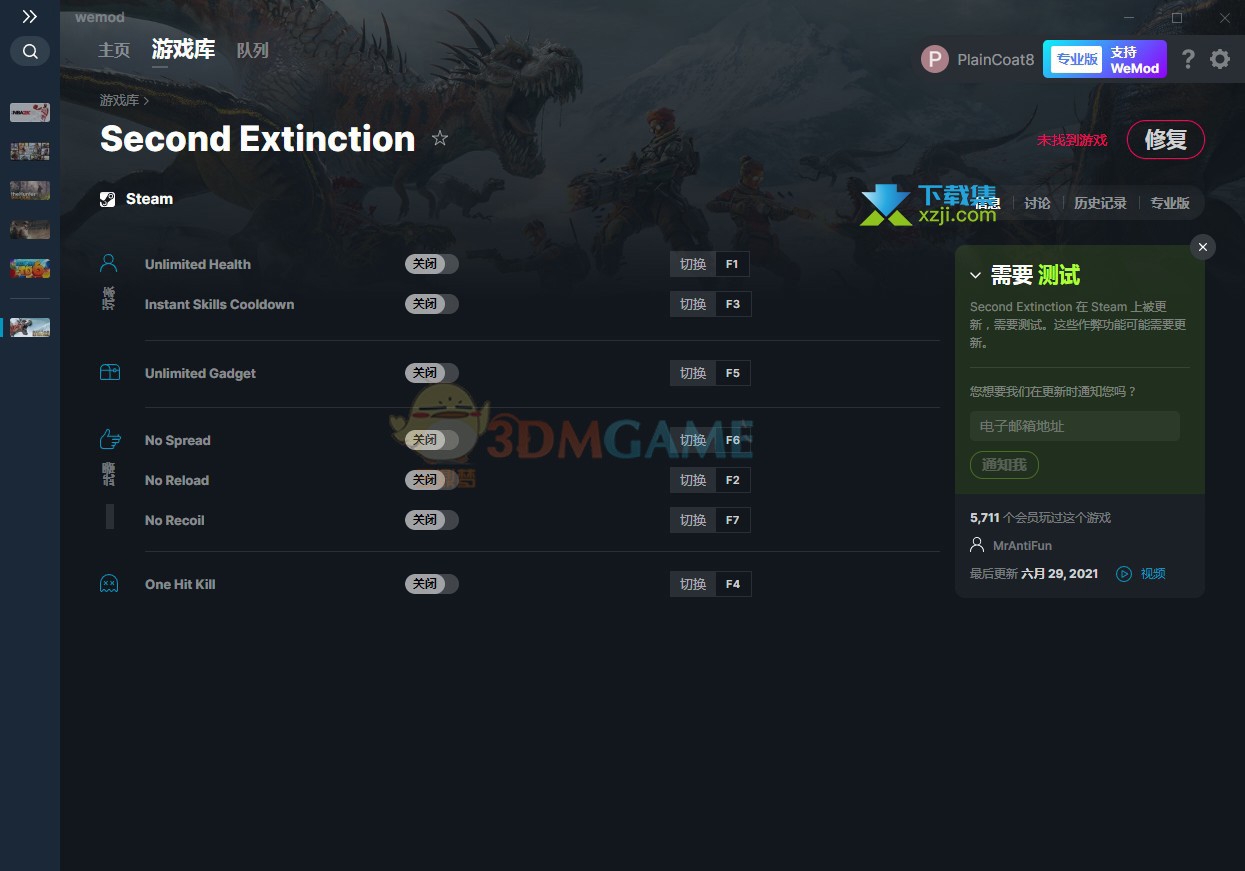Toggle the No Recoil cheat

(x=432, y=520)
